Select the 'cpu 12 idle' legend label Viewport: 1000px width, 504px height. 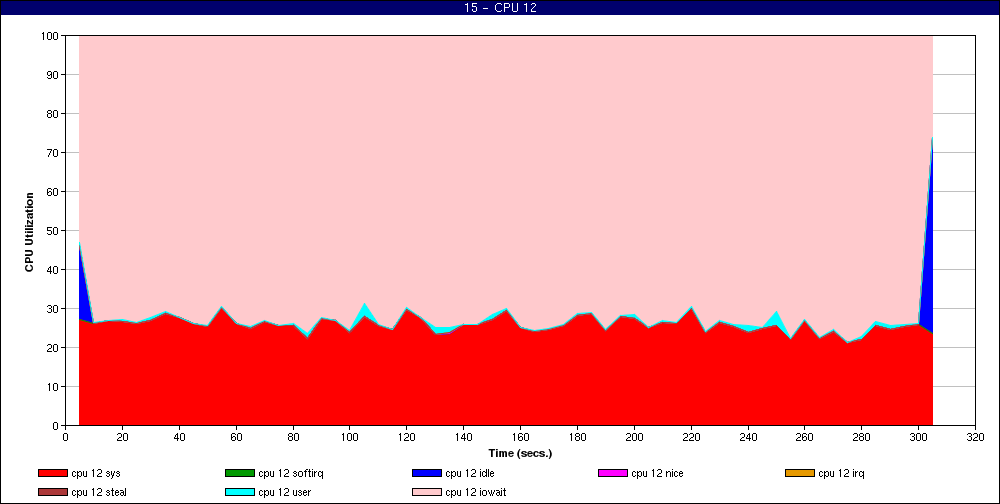[469, 473]
